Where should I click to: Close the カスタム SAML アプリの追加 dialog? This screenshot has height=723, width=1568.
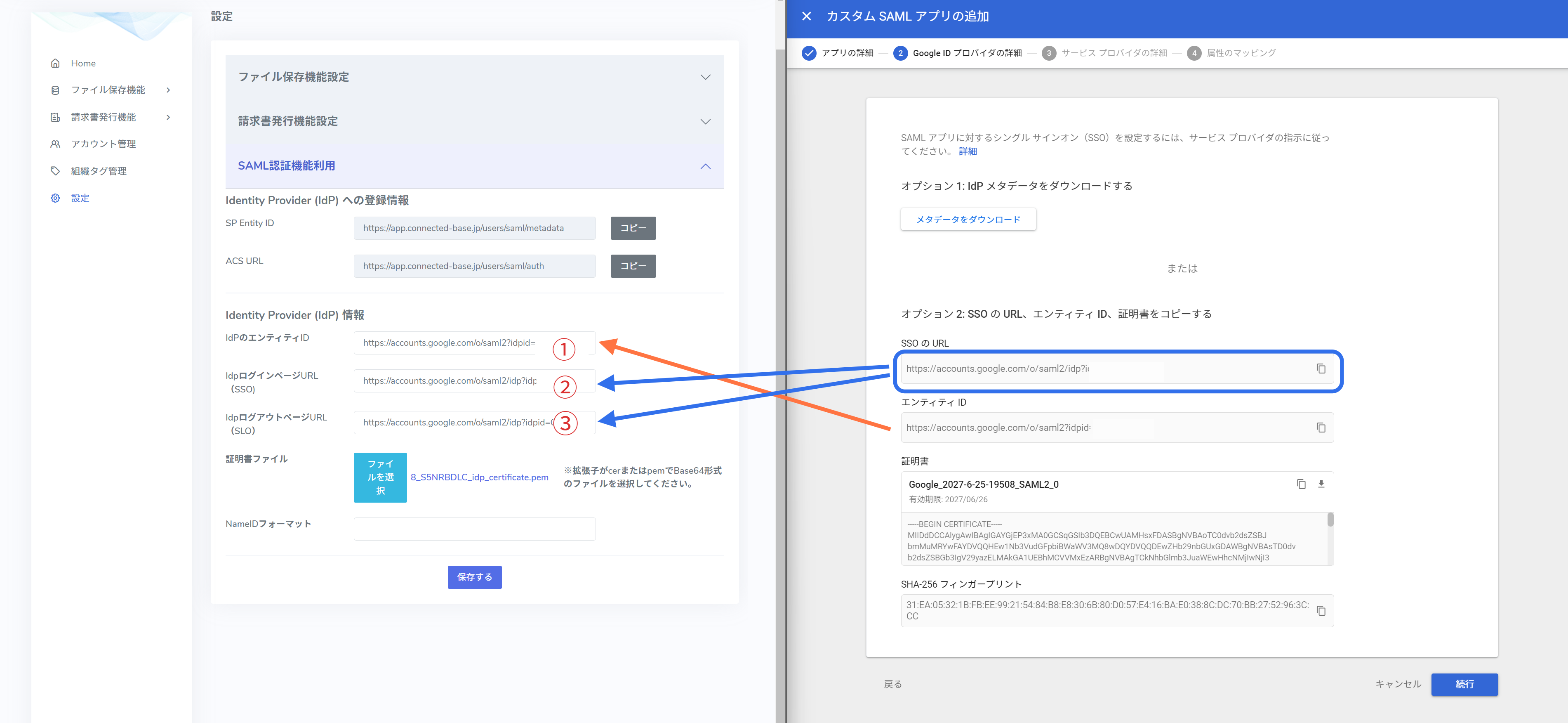(x=807, y=17)
